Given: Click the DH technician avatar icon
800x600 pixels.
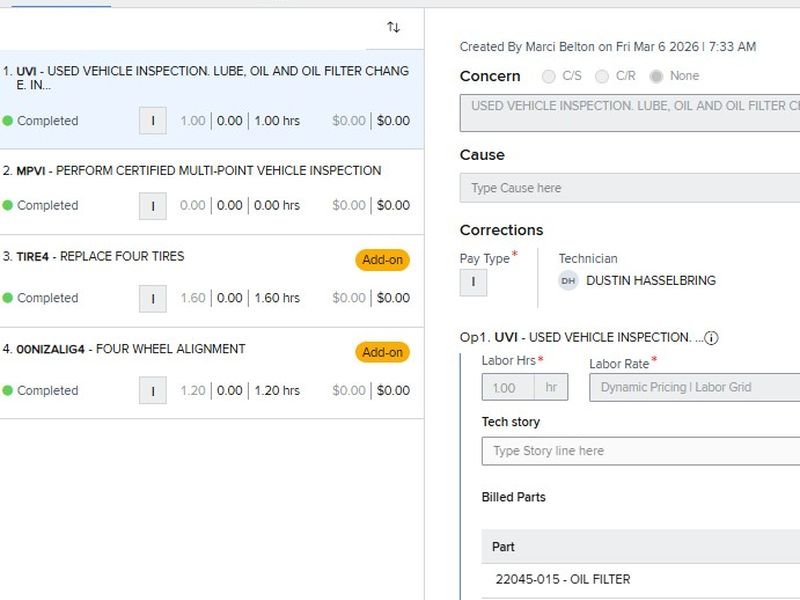Looking at the screenshot, I should (x=568, y=281).
